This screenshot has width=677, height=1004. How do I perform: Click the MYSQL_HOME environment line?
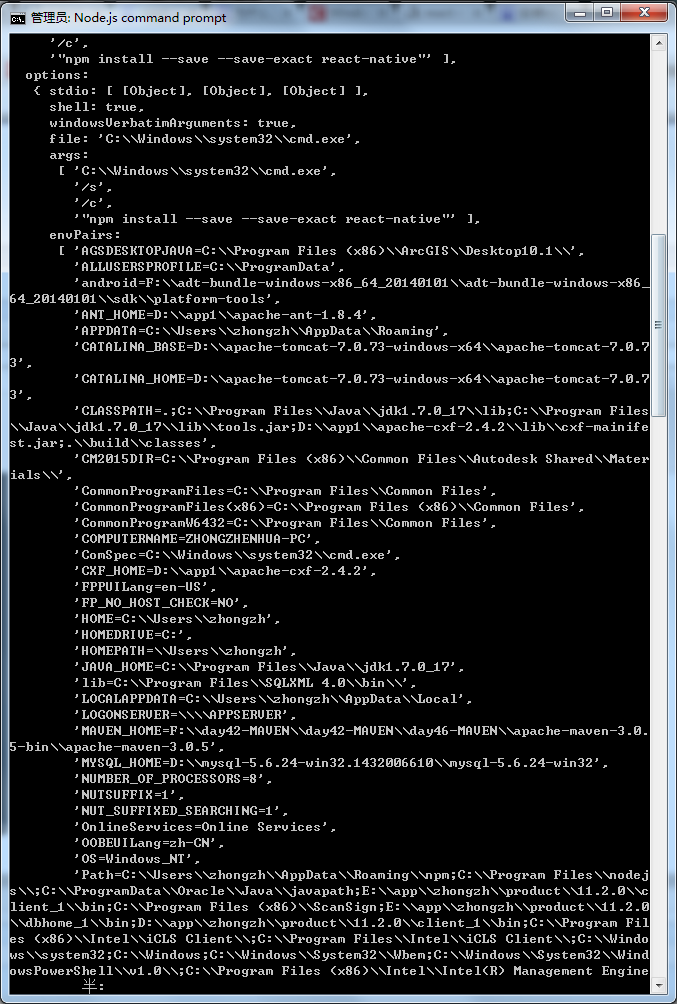[x=341, y=763]
